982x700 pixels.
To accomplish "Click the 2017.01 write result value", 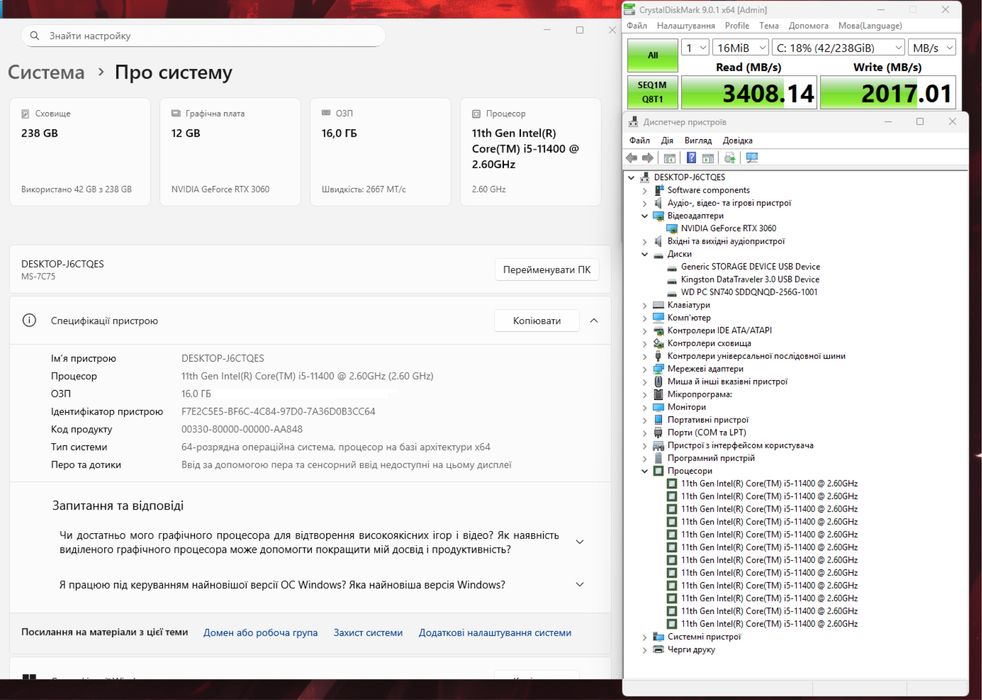I will pyautogui.click(x=887, y=93).
